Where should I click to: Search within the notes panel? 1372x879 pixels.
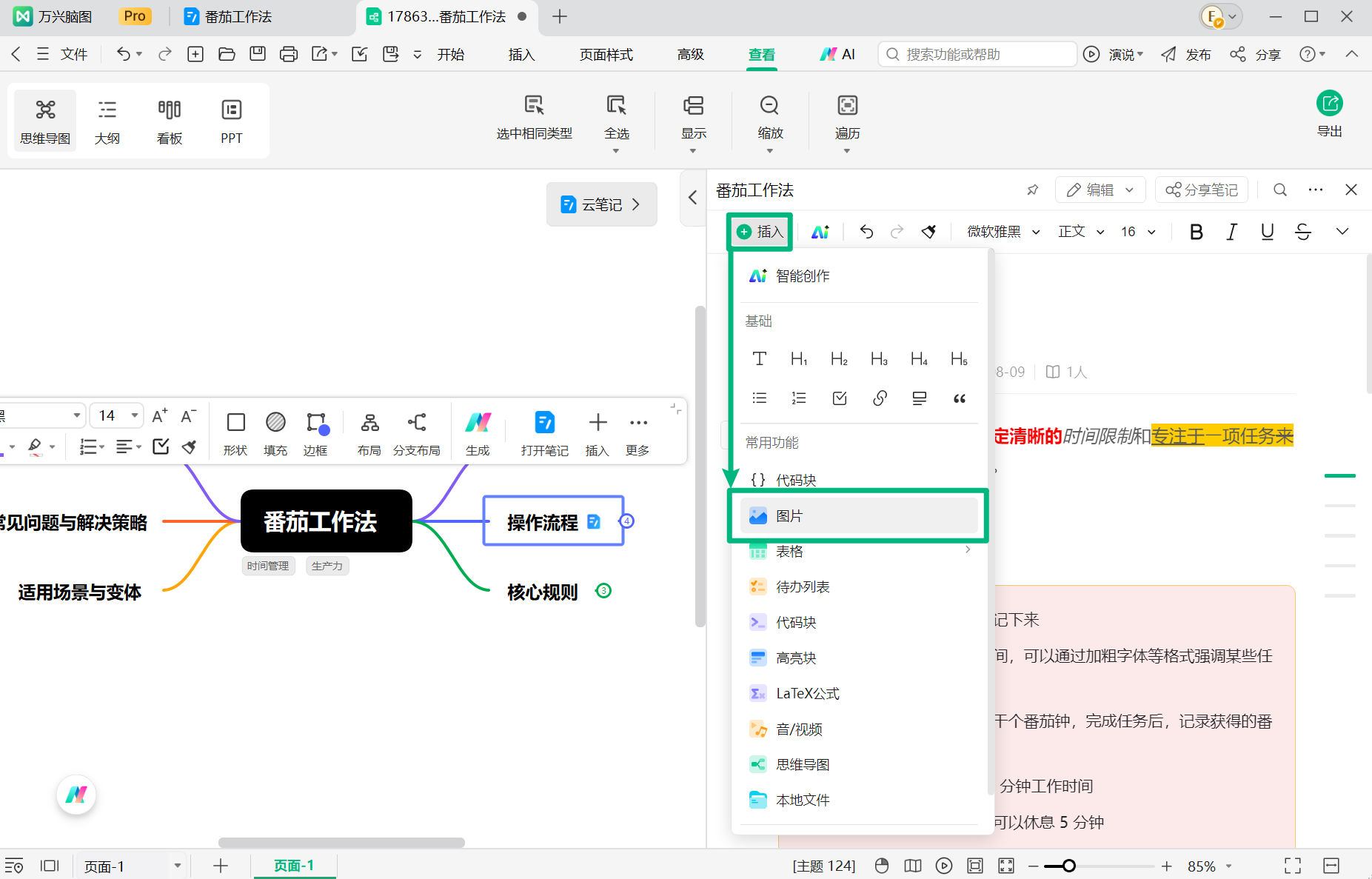(x=1279, y=190)
